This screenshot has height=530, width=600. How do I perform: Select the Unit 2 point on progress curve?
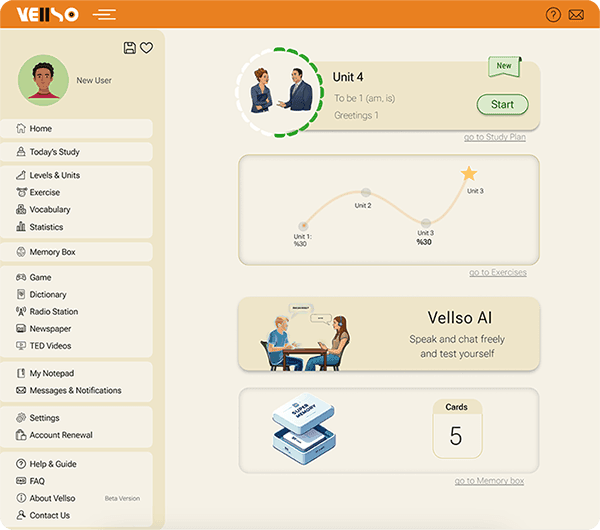point(365,192)
